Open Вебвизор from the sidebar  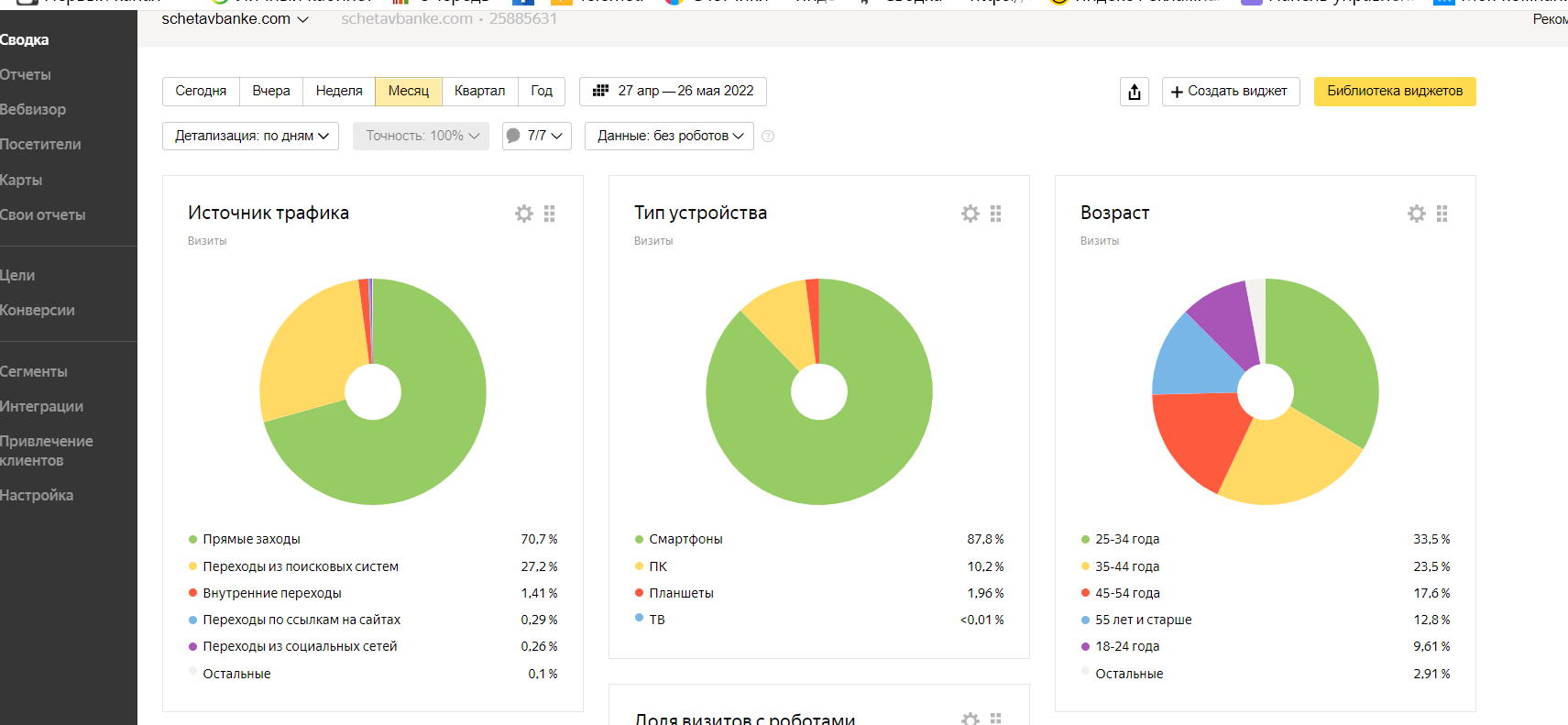coord(33,109)
